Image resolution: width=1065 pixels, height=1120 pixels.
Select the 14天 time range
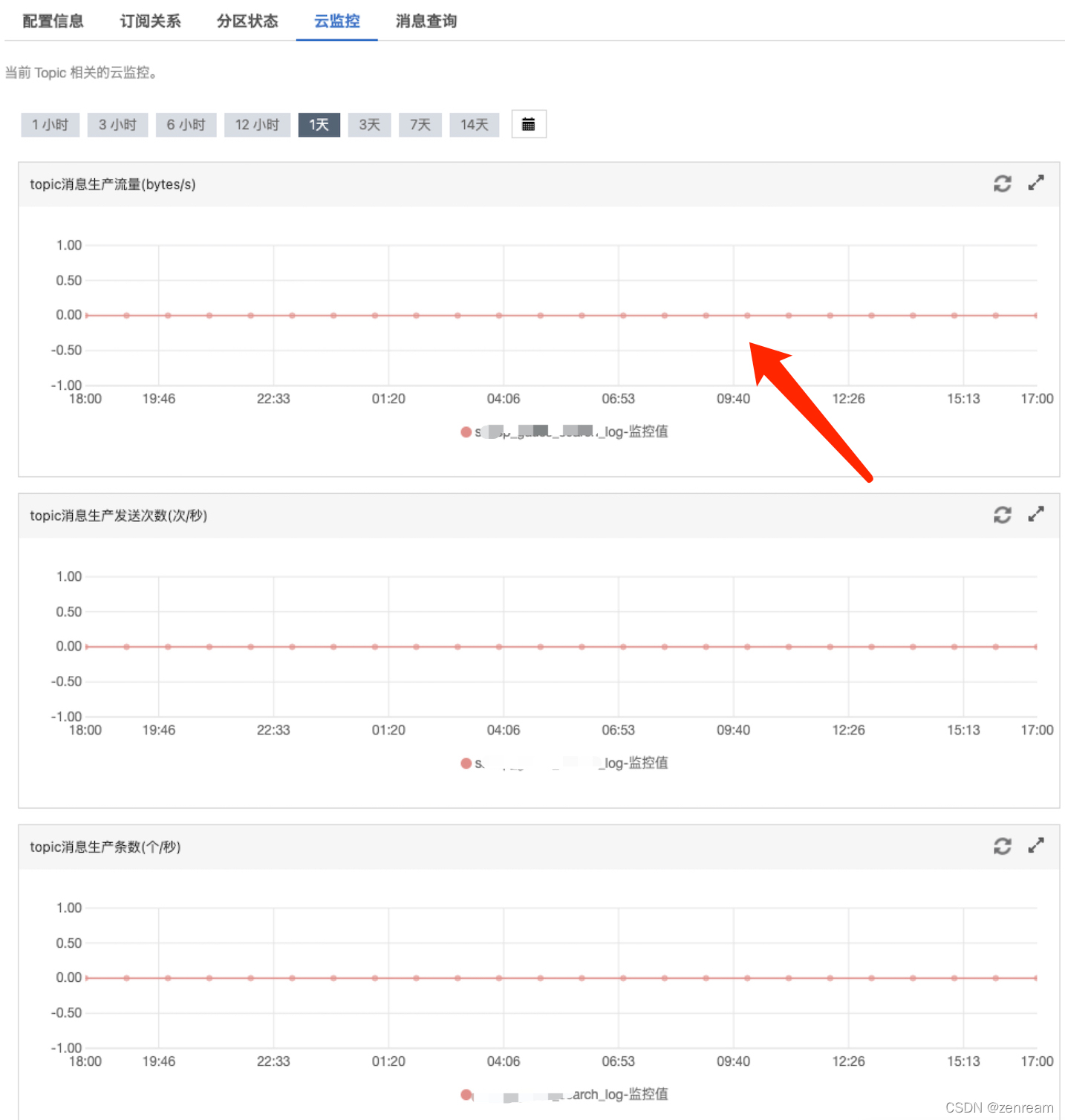[x=475, y=125]
